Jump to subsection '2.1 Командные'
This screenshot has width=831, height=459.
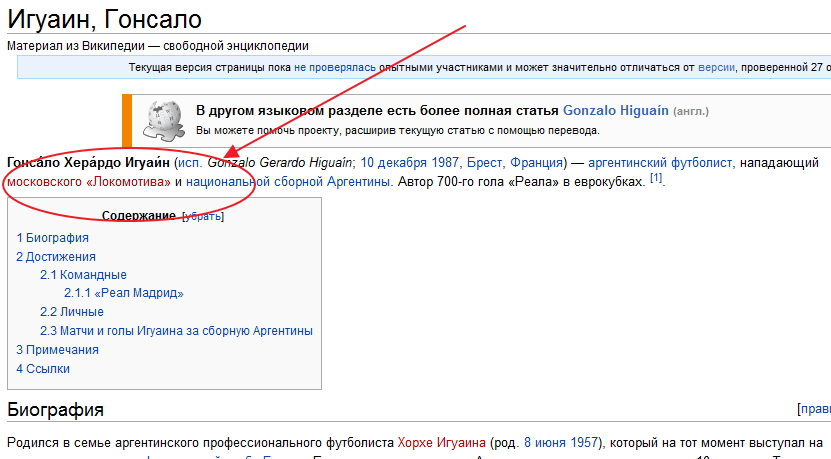(x=83, y=275)
